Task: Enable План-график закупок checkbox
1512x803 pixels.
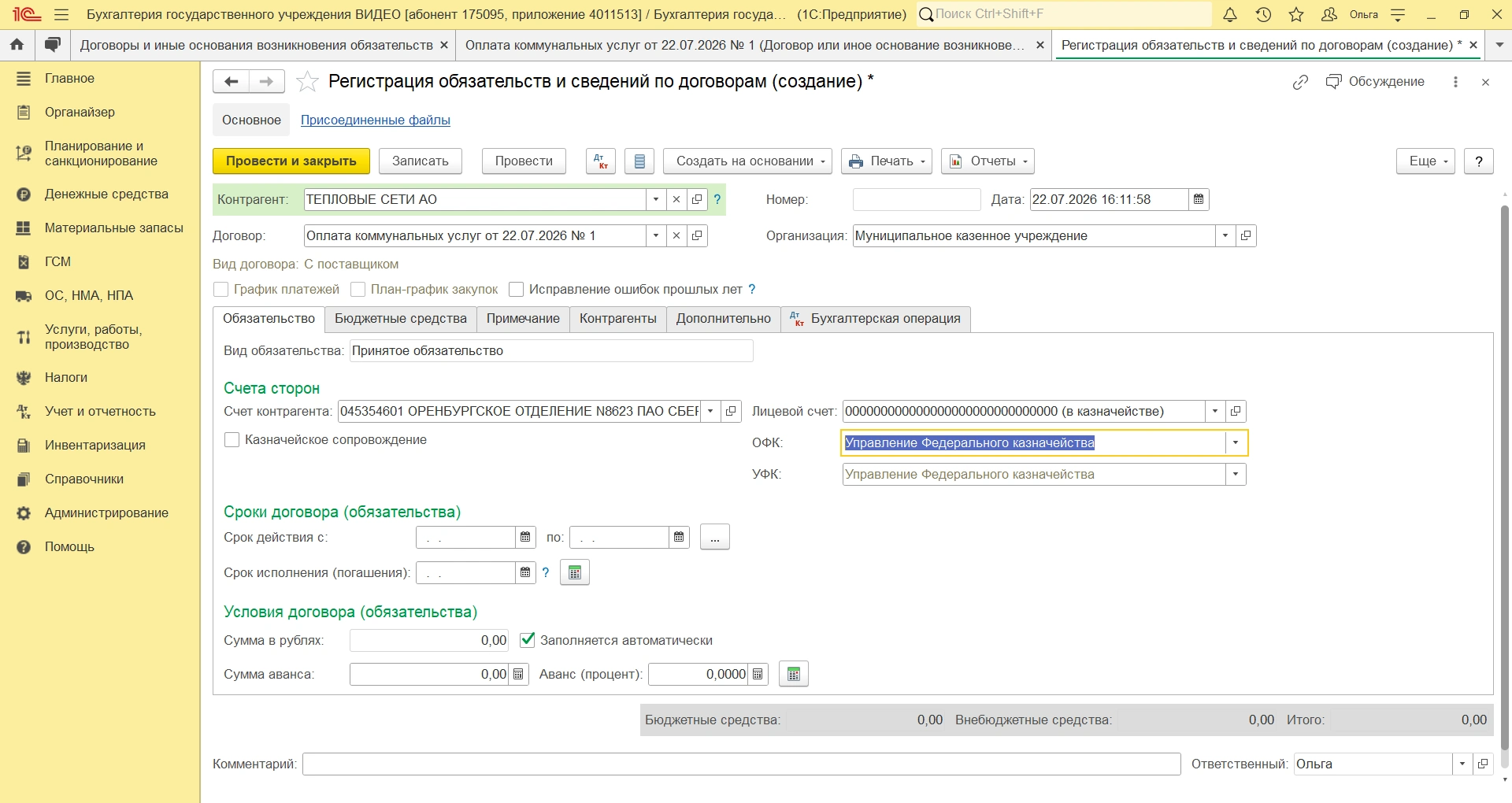Action: 358,290
